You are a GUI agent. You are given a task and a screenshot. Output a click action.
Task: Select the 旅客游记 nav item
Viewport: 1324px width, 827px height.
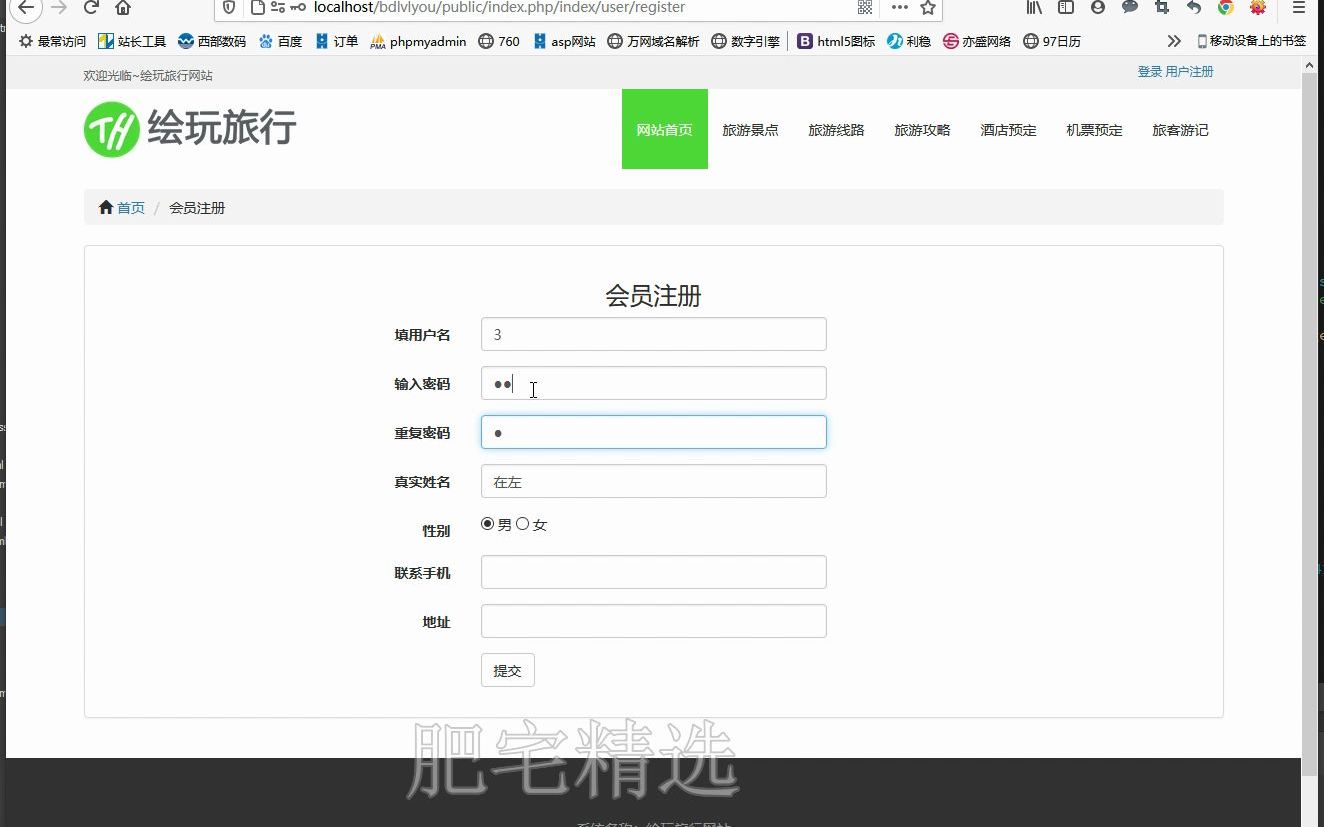click(1180, 130)
